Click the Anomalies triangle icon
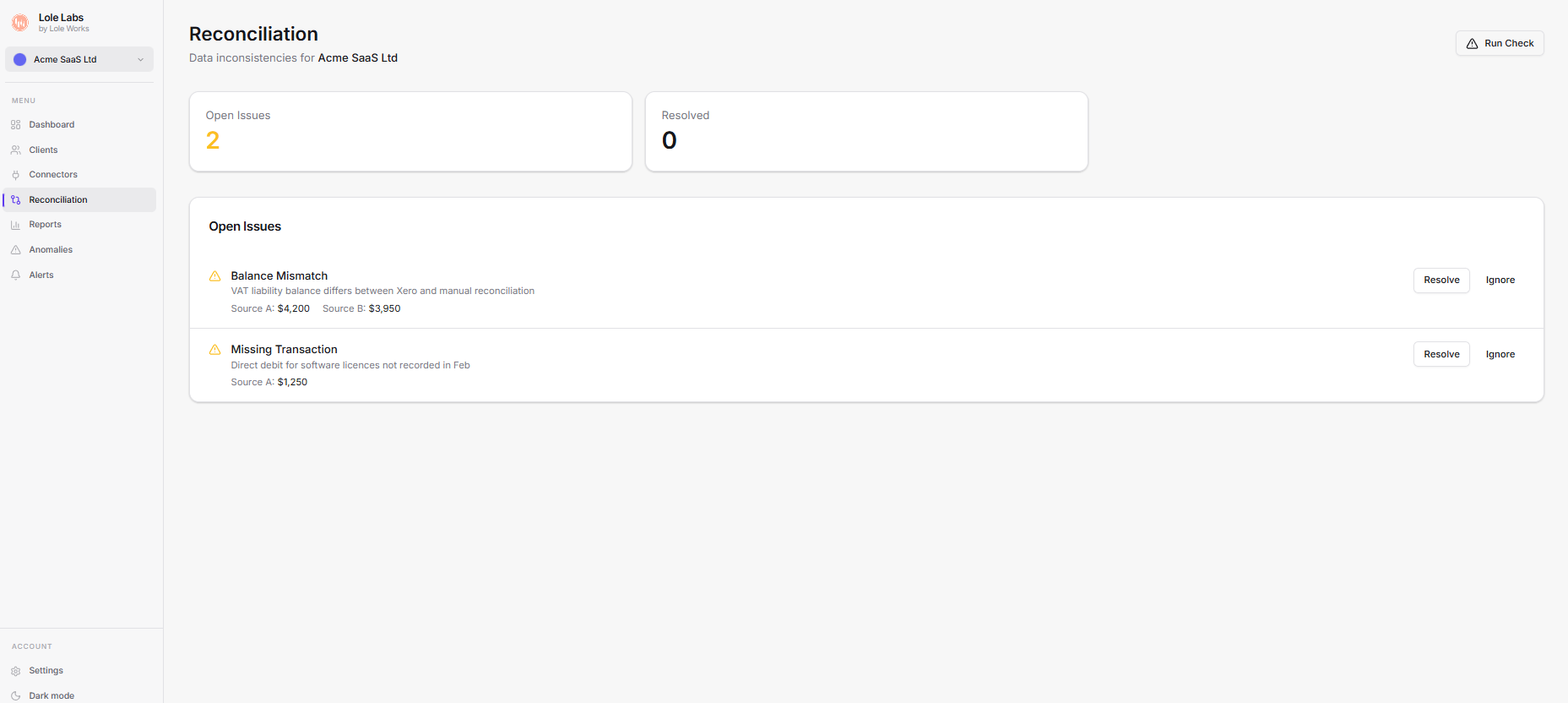This screenshot has height=703, width=1568. 16,250
